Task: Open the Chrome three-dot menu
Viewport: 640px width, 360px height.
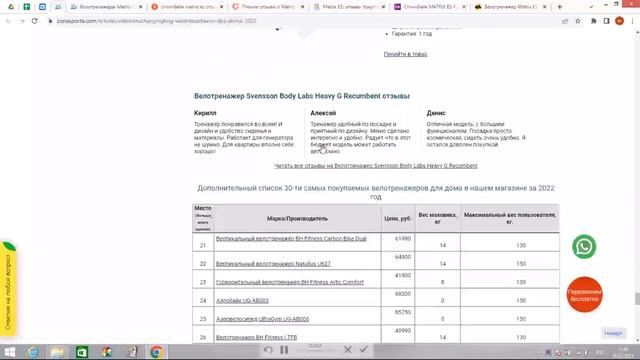Action: point(632,21)
